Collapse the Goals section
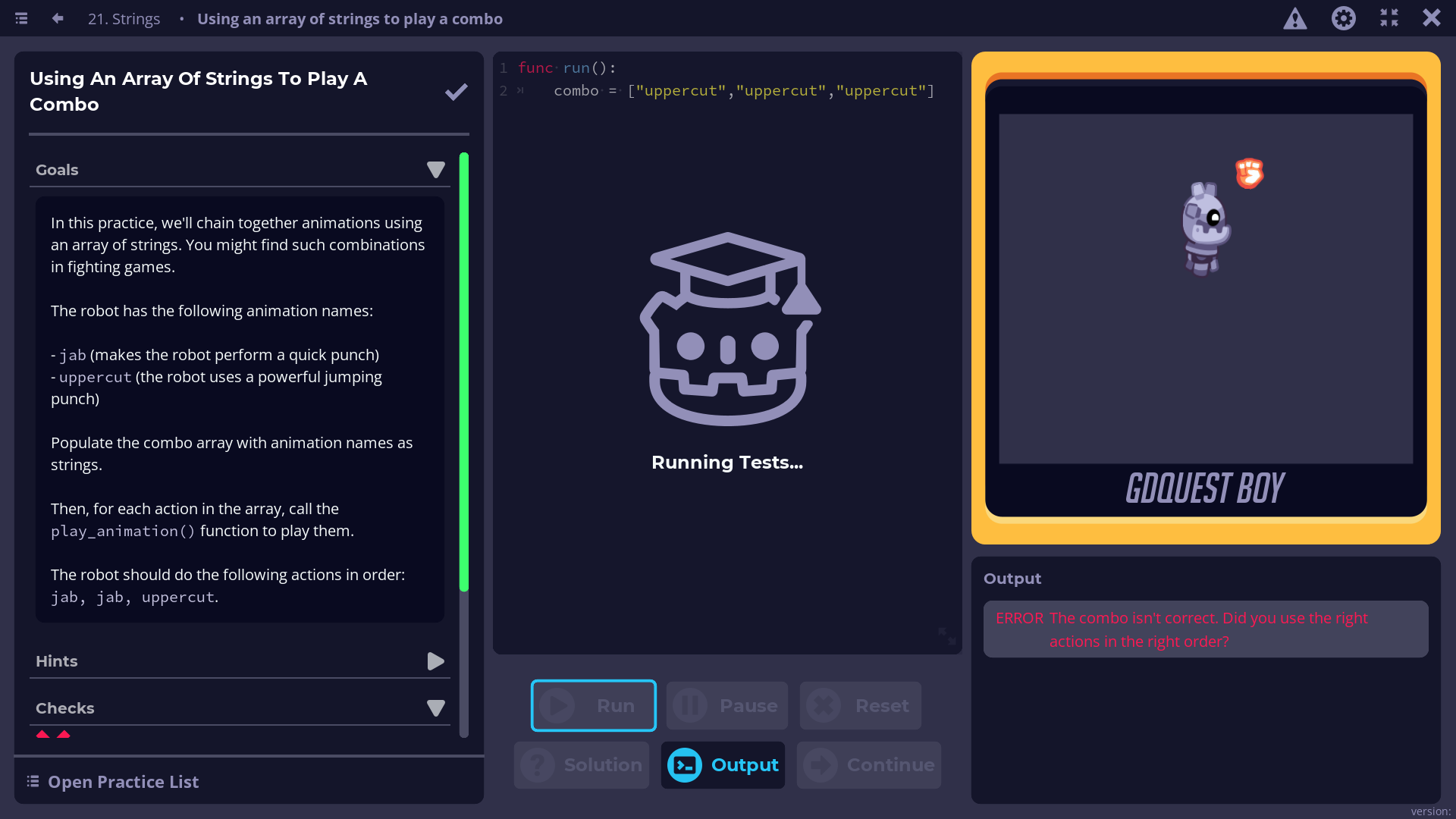Image resolution: width=1456 pixels, height=819 pixels. click(435, 170)
